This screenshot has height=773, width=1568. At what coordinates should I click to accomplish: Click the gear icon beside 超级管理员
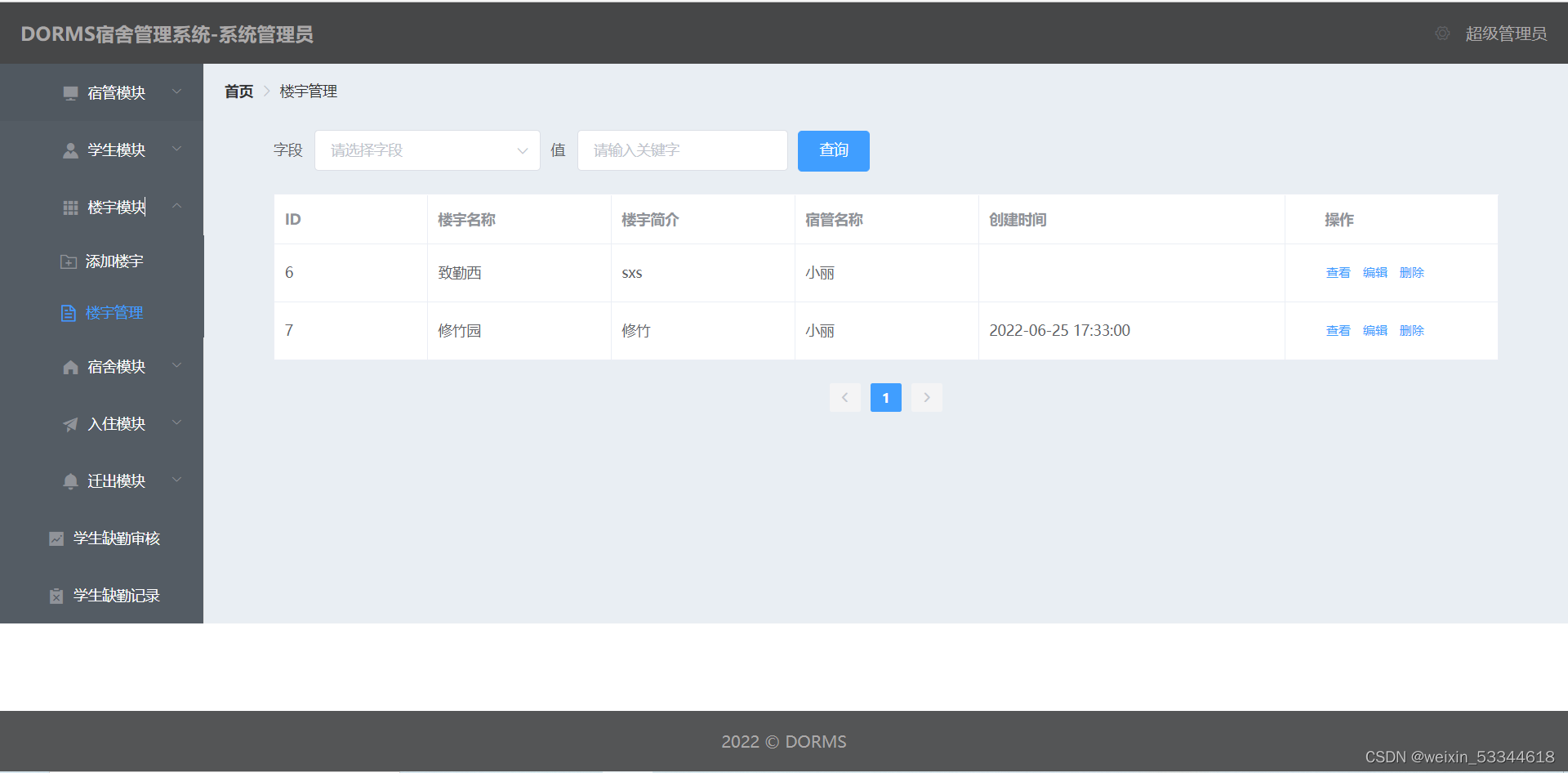(1443, 34)
